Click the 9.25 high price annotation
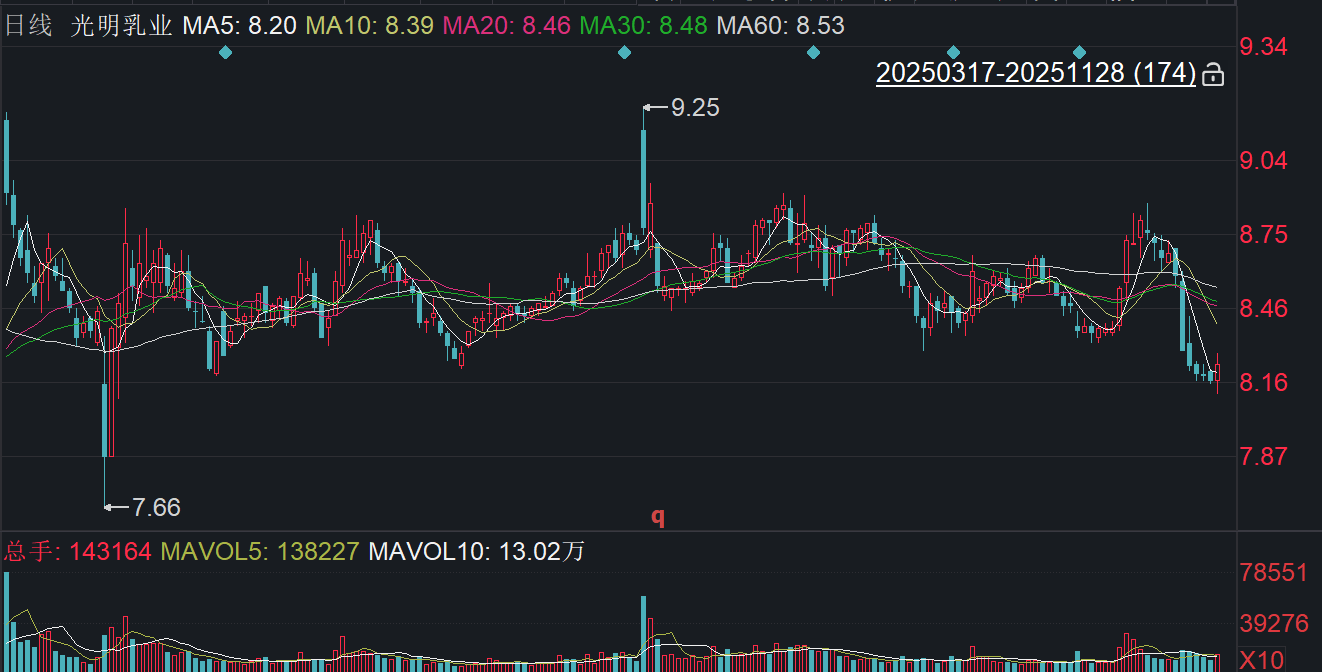 coord(694,108)
